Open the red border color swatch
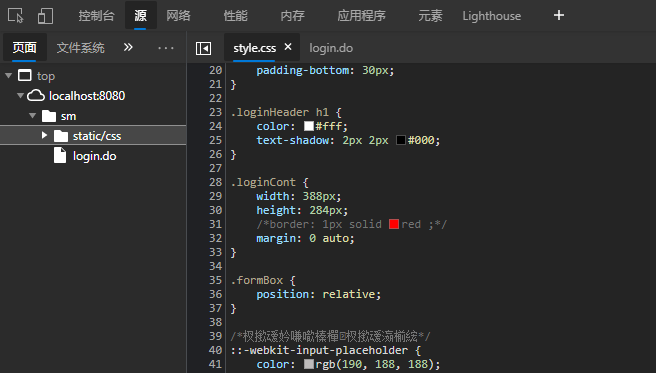This screenshot has width=656, height=373. coord(394,224)
